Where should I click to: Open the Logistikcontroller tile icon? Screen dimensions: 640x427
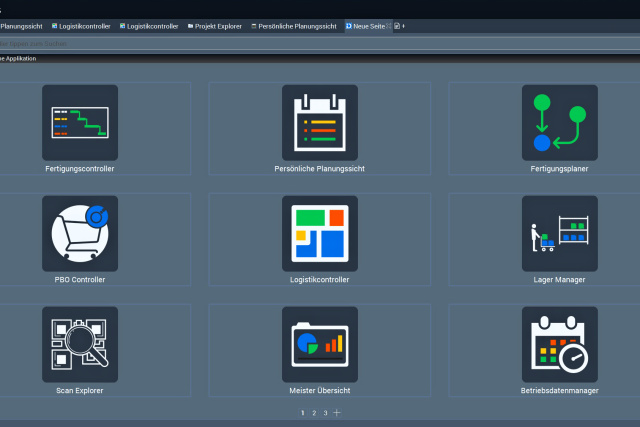pos(319,233)
